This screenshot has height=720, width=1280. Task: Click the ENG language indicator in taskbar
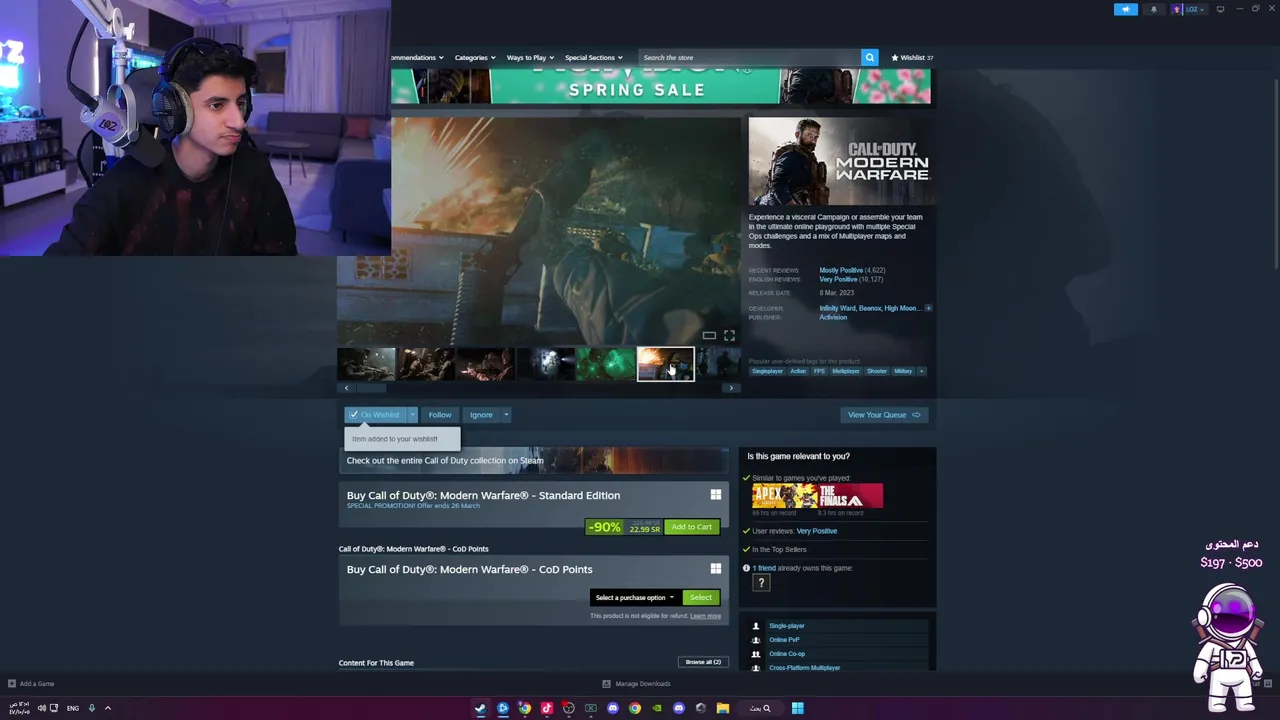pos(72,708)
